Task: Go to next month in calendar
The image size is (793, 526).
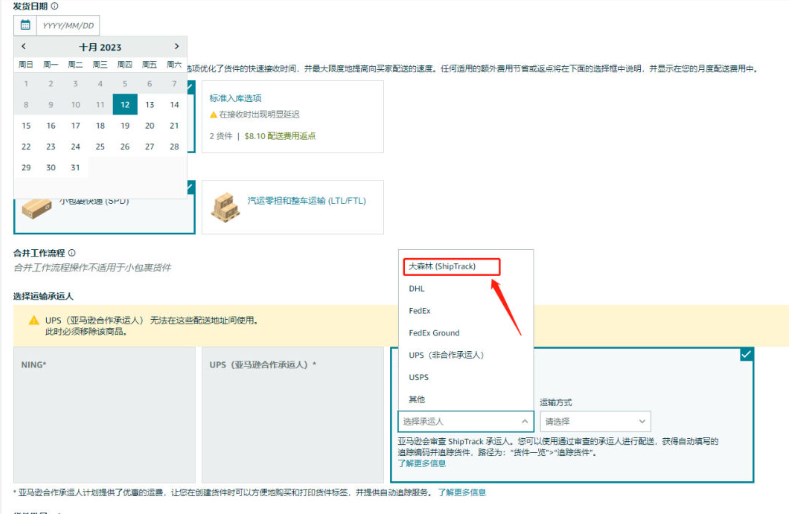Action: [176, 46]
